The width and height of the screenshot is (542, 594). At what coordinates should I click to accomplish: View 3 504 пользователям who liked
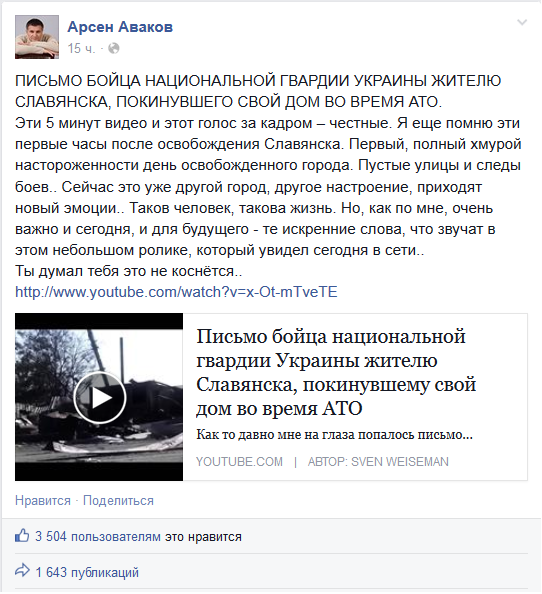(x=98, y=536)
